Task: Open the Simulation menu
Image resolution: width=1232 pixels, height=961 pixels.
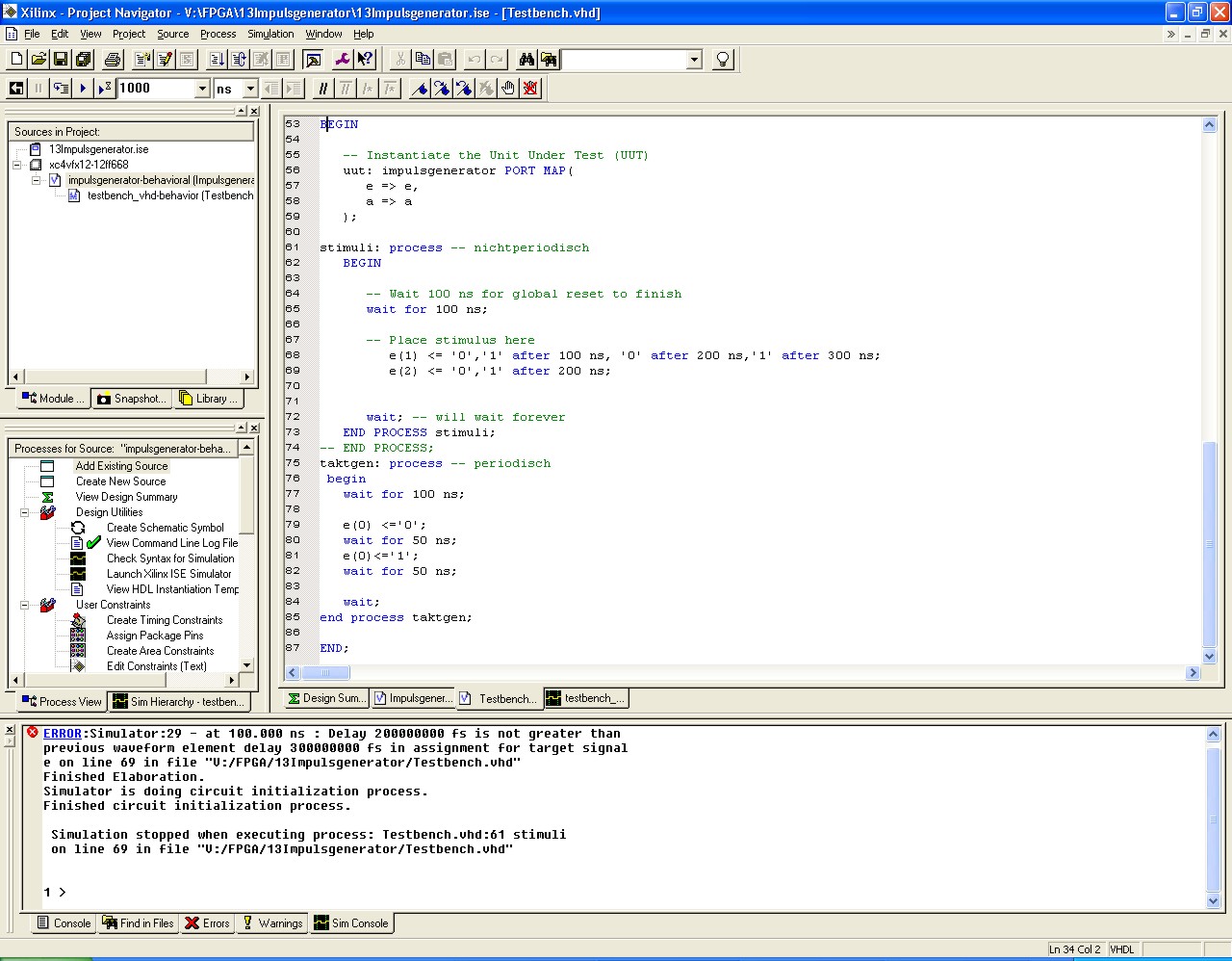Action: coord(270,34)
